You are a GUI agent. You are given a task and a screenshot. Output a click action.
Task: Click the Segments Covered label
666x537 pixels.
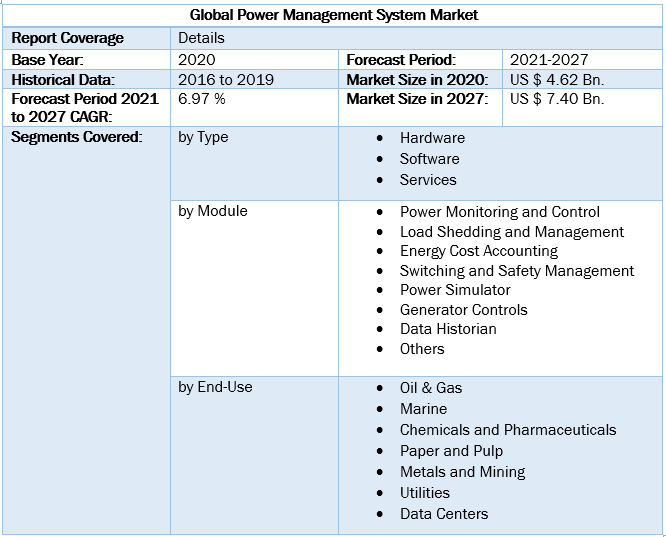(76, 137)
